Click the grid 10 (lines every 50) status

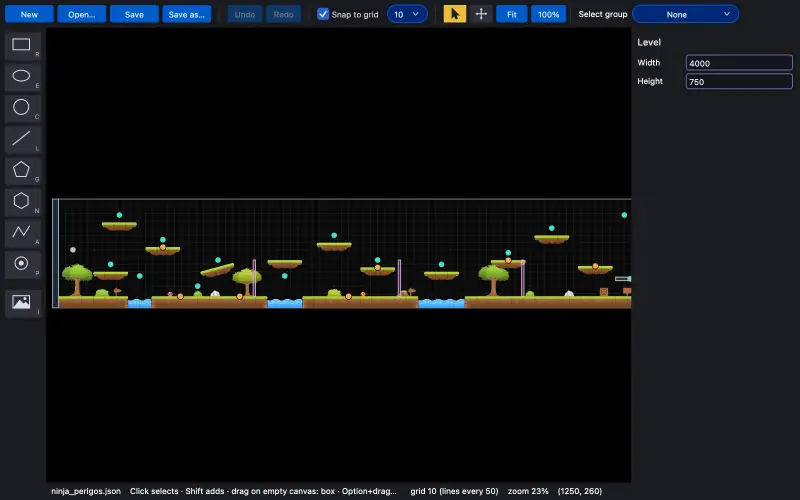pos(454,491)
